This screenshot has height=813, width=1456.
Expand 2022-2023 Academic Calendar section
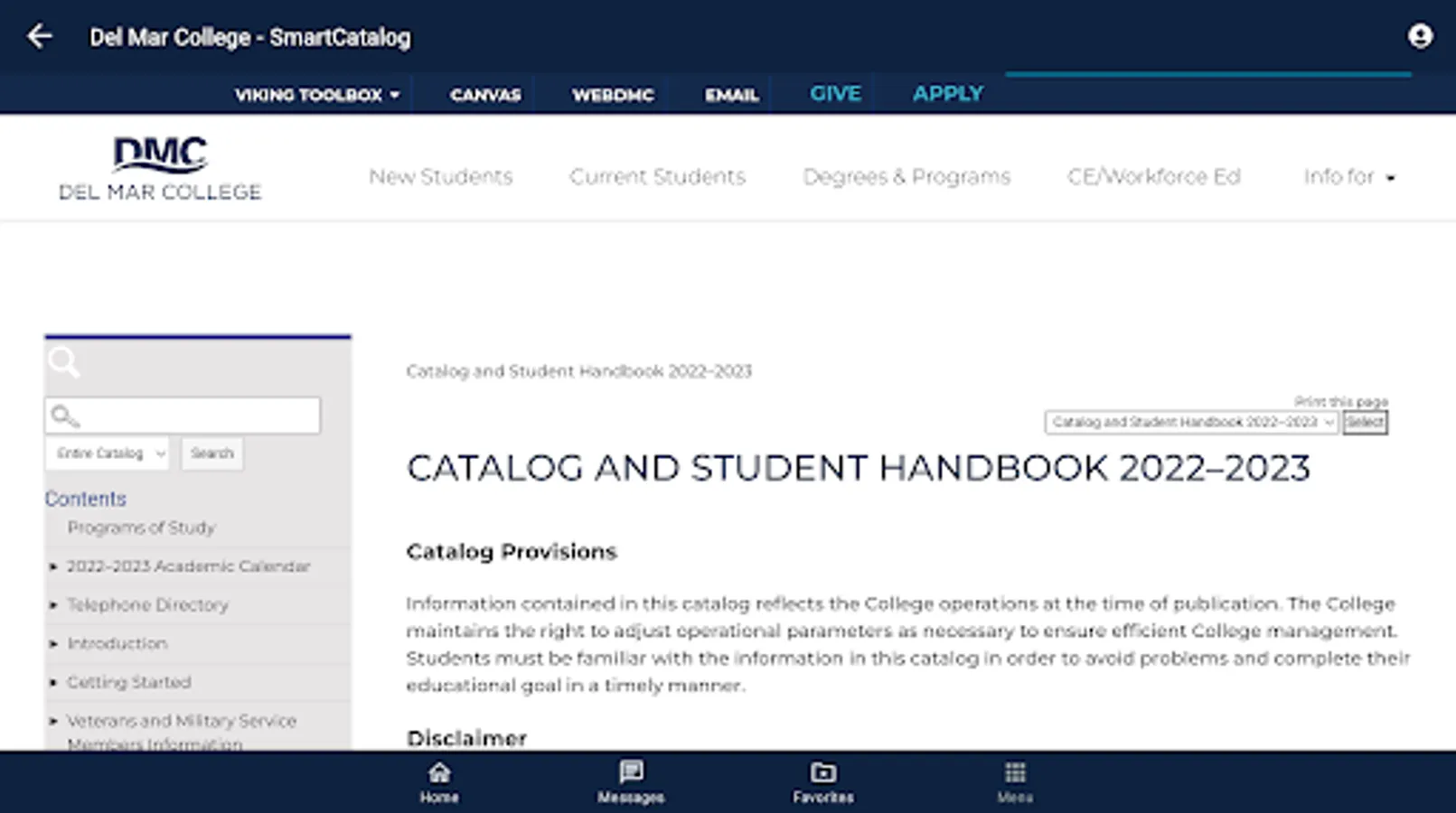point(53,566)
